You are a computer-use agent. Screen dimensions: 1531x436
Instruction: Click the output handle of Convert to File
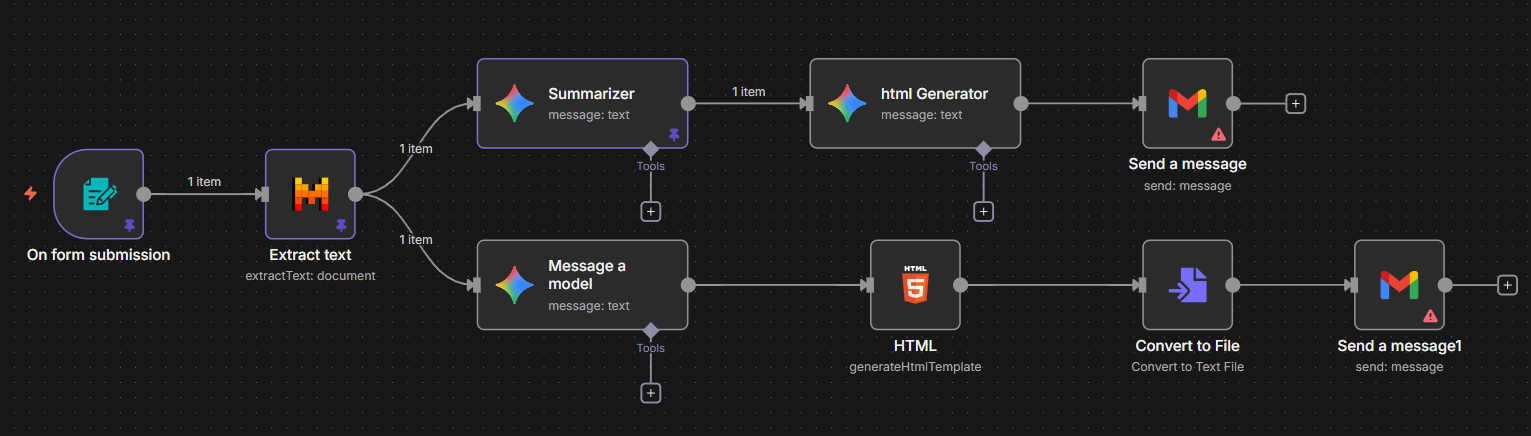[x=1233, y=285]
